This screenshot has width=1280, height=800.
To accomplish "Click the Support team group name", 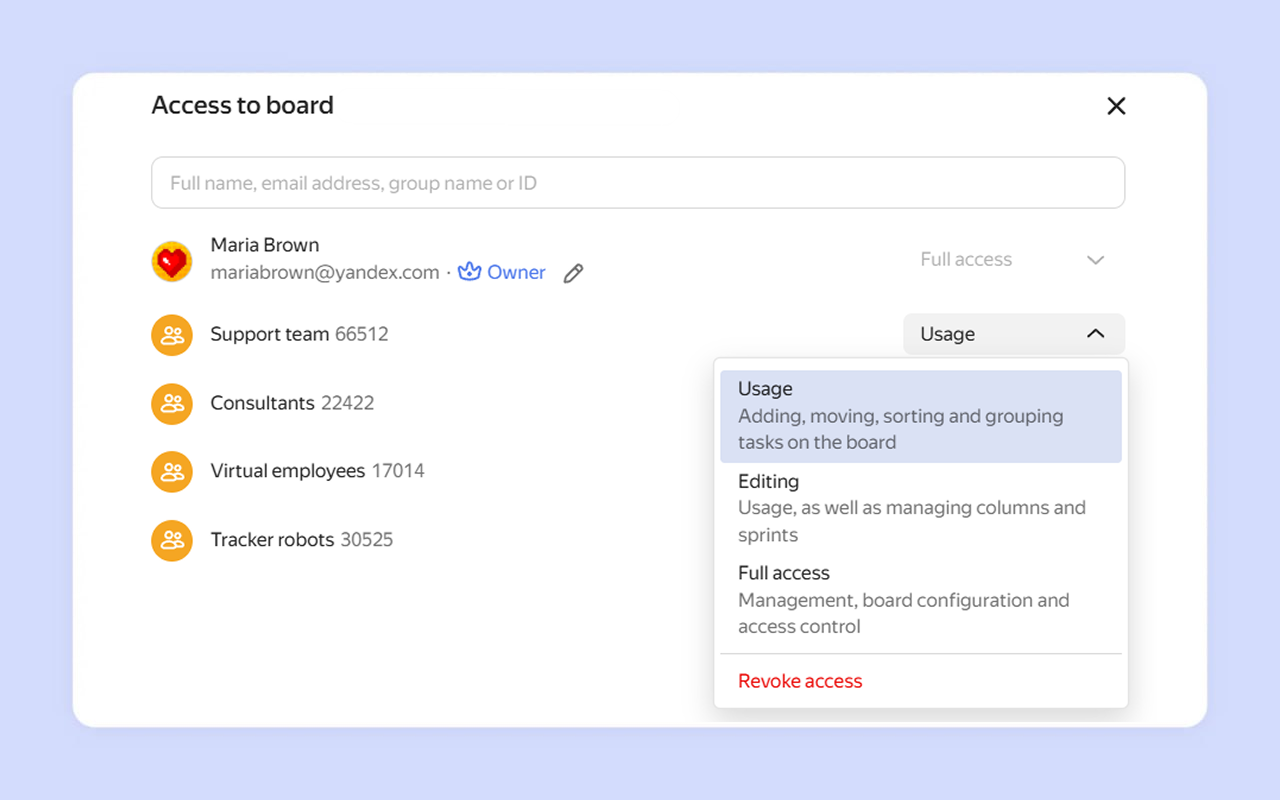I will click(270, 334).
